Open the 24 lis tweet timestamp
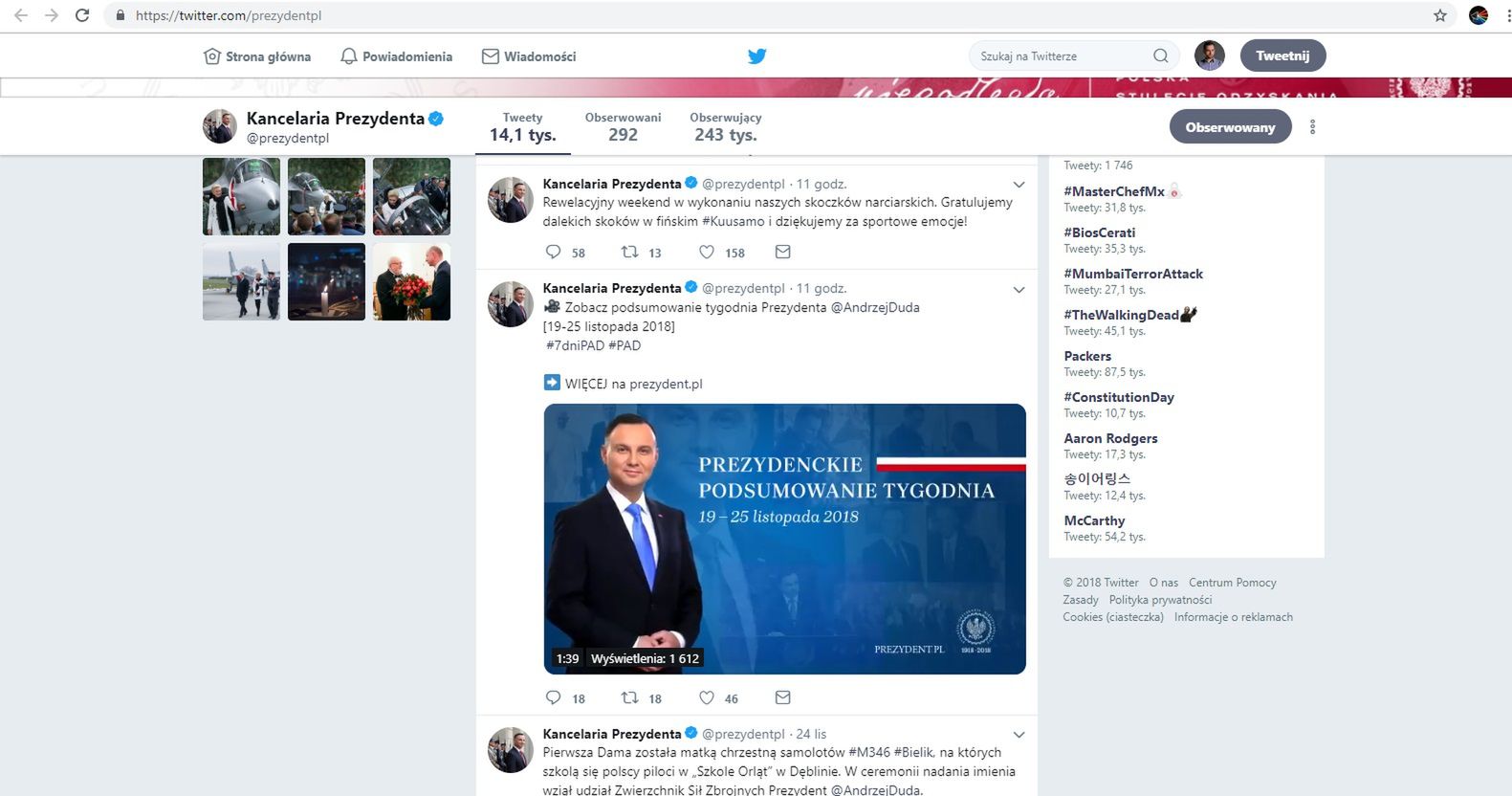This screenshot has height=796, width=1512. pyautogui.click(x=811, y=734)
